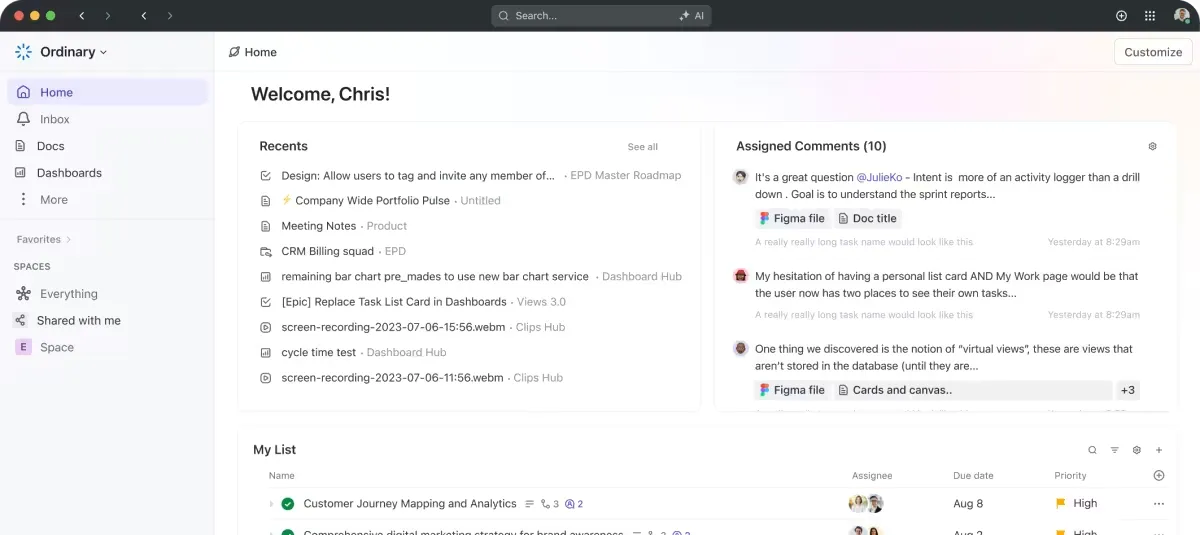Go back with the first left arrow in the title bar
This screenshot has width=1200, height=535.
[x=82, y=16]
